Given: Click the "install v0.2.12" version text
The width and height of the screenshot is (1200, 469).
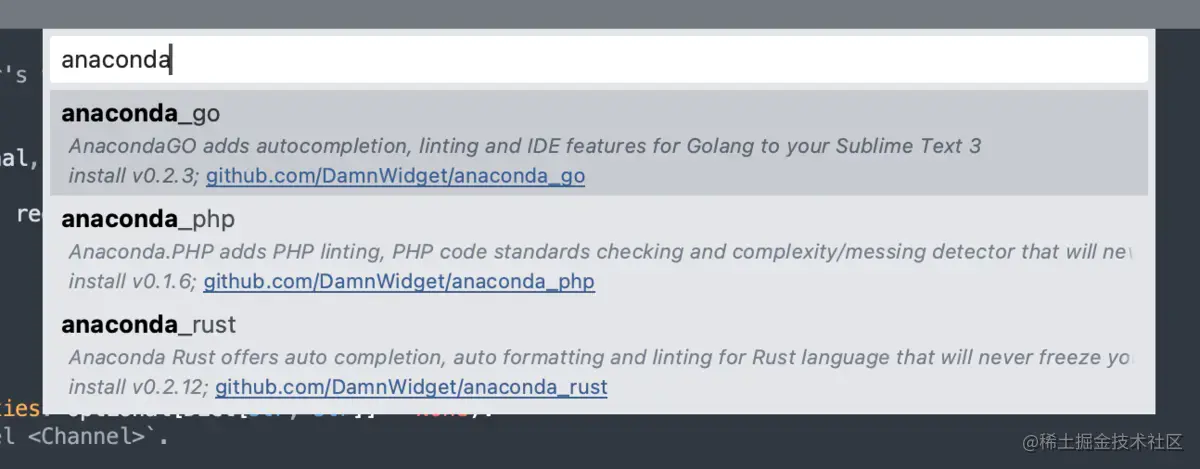Looking at the screenshot, I should 138,387.
